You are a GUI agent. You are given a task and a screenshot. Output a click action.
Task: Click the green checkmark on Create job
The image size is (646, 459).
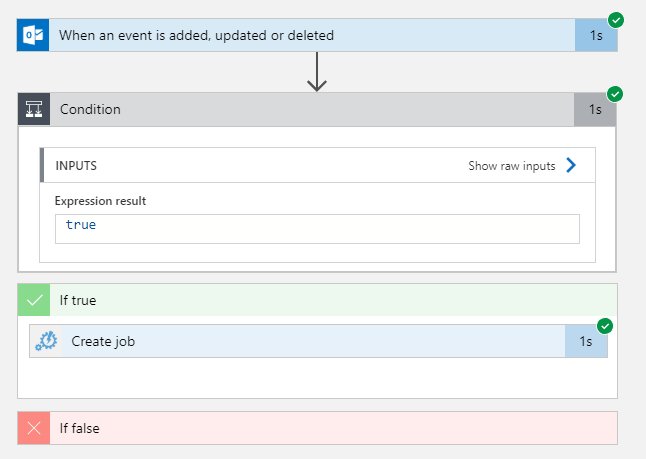tap(605, 326)
